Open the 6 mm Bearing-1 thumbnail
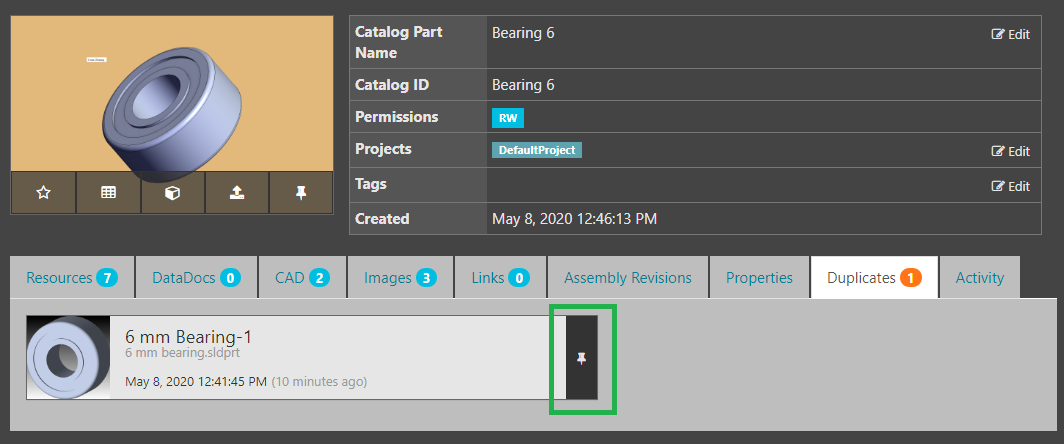Screen dimensions: 1064x444 [68, 357]
